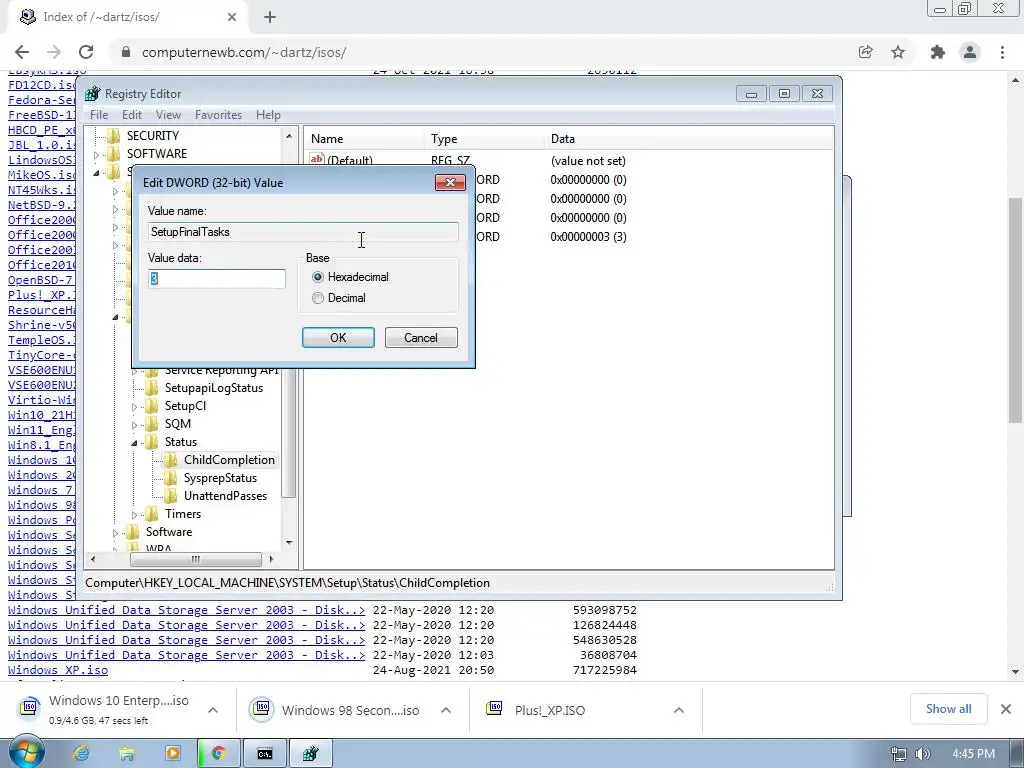Open Windows Media Player from taskbar
Image resolution: width=1024 pixels, height=768 pixels.
coord(172,754)
